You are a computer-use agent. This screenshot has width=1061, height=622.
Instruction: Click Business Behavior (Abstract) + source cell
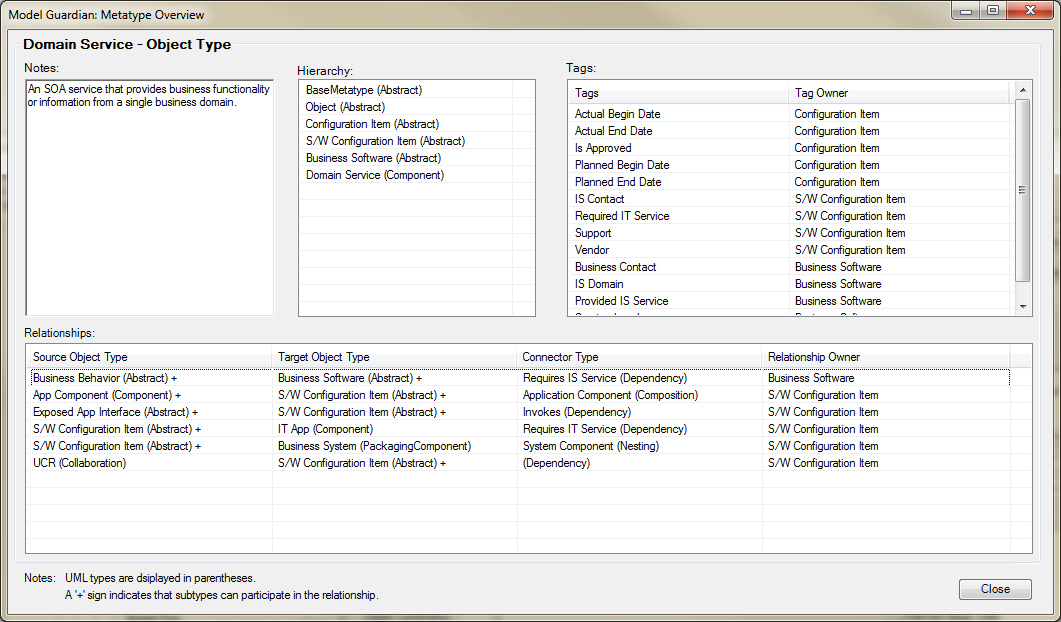(105, 378)
